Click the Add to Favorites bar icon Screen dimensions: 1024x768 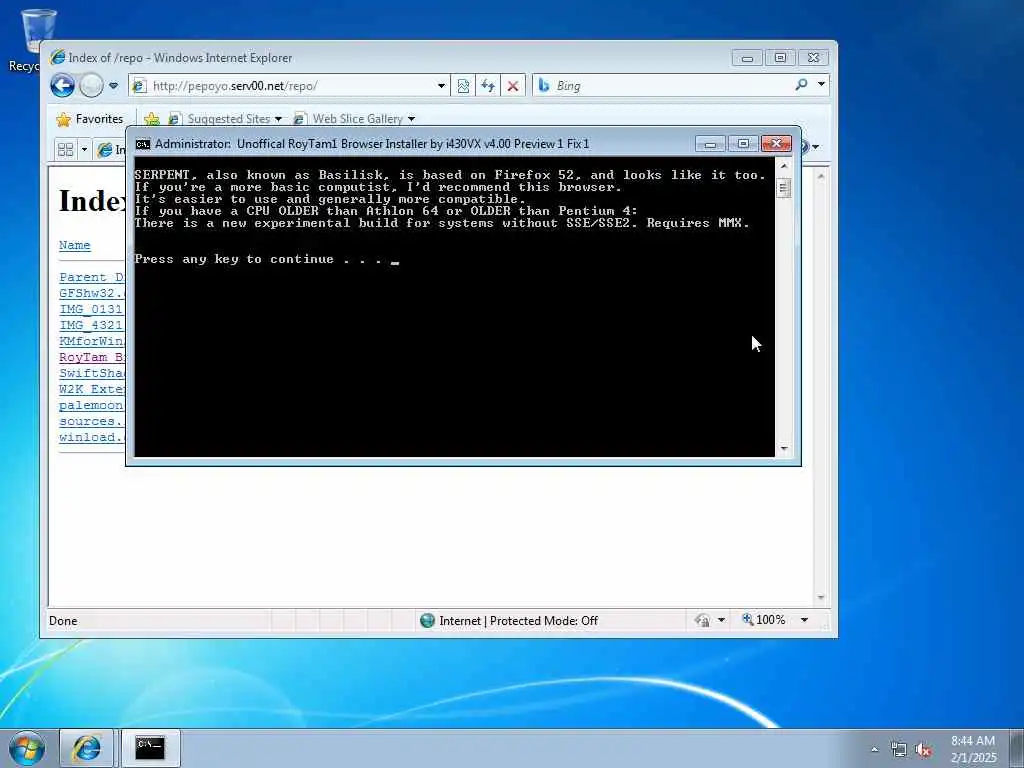(152, 119)
